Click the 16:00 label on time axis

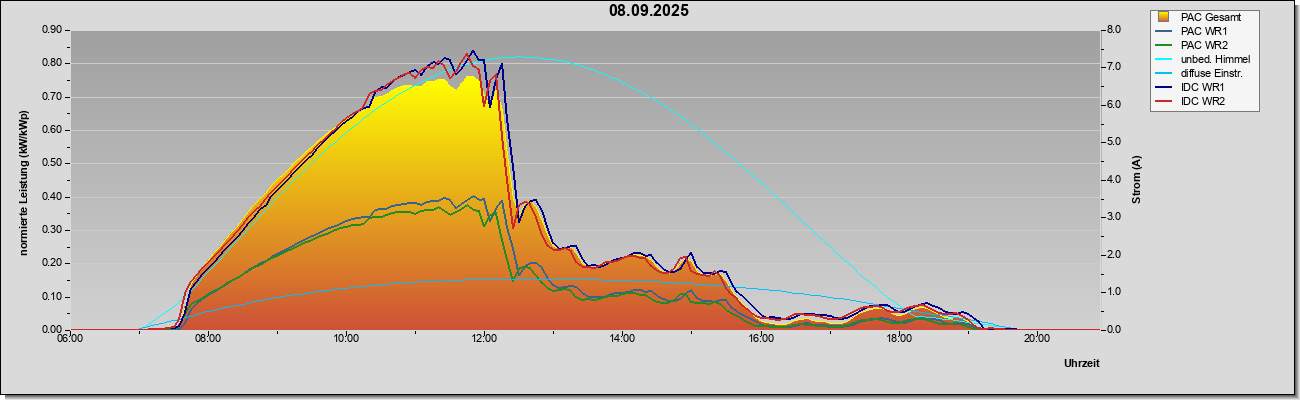pos(760,338)
